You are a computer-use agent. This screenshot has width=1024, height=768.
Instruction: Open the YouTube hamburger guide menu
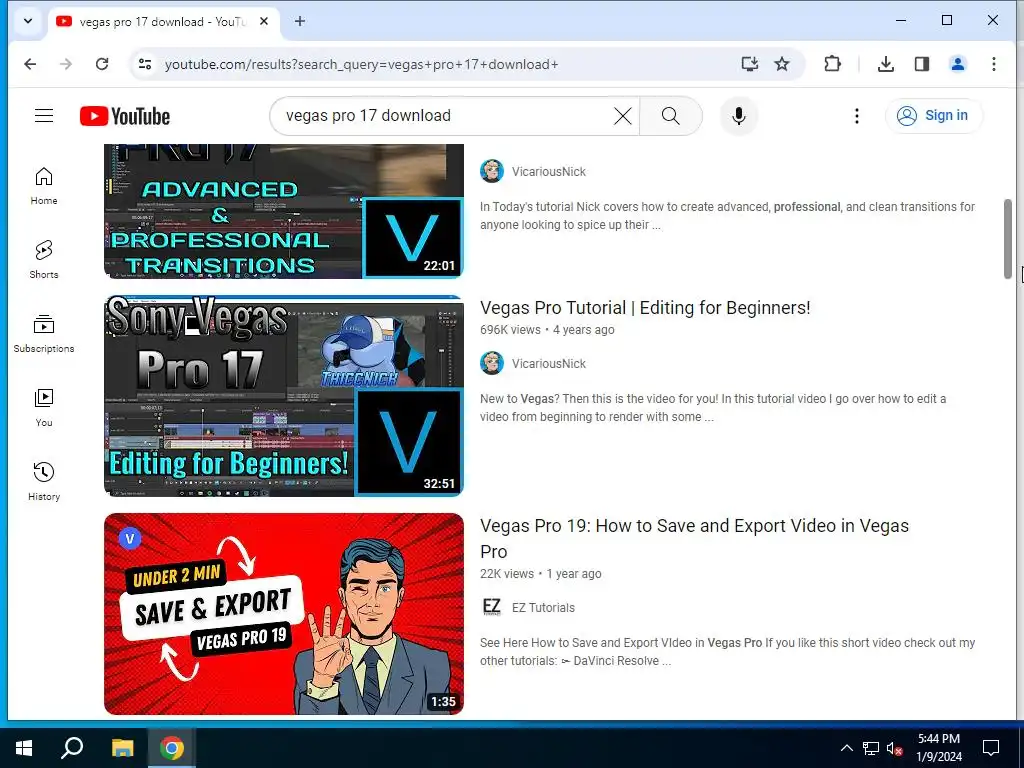44,116
